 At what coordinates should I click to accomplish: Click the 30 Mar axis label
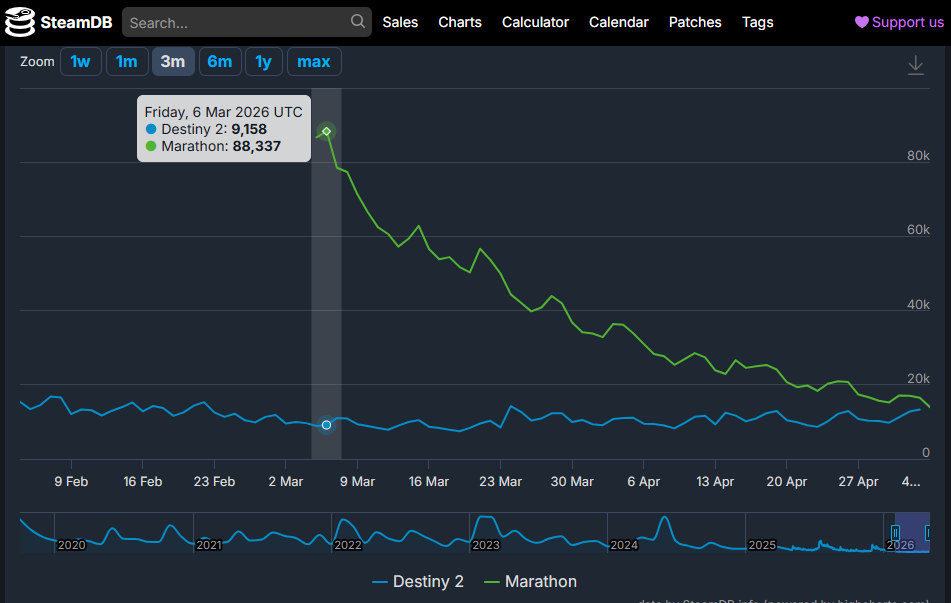(572, 482)
